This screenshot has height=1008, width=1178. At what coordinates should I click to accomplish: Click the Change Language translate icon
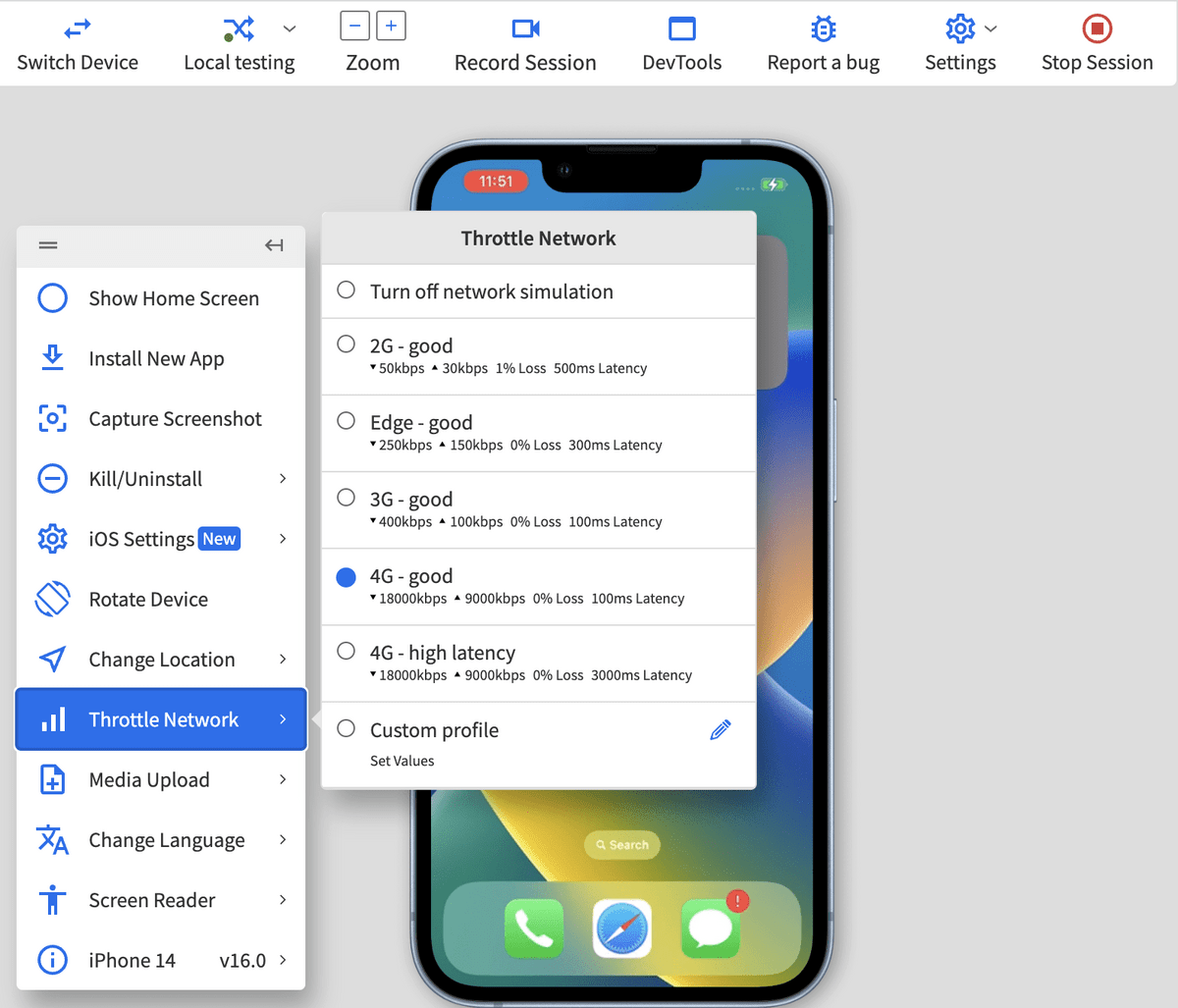coord(52,840)
